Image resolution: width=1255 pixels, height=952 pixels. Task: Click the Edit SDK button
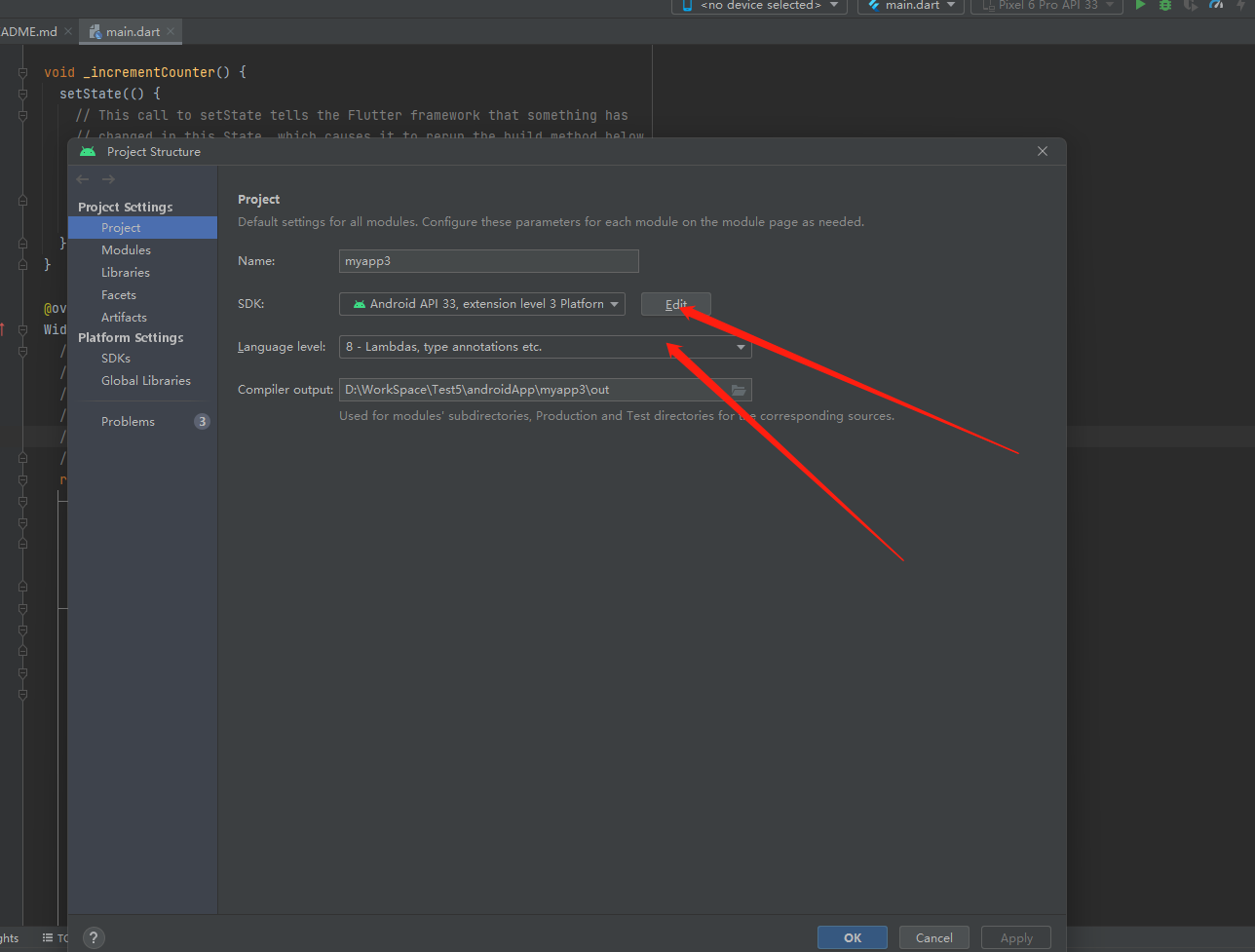coord(676,304)
